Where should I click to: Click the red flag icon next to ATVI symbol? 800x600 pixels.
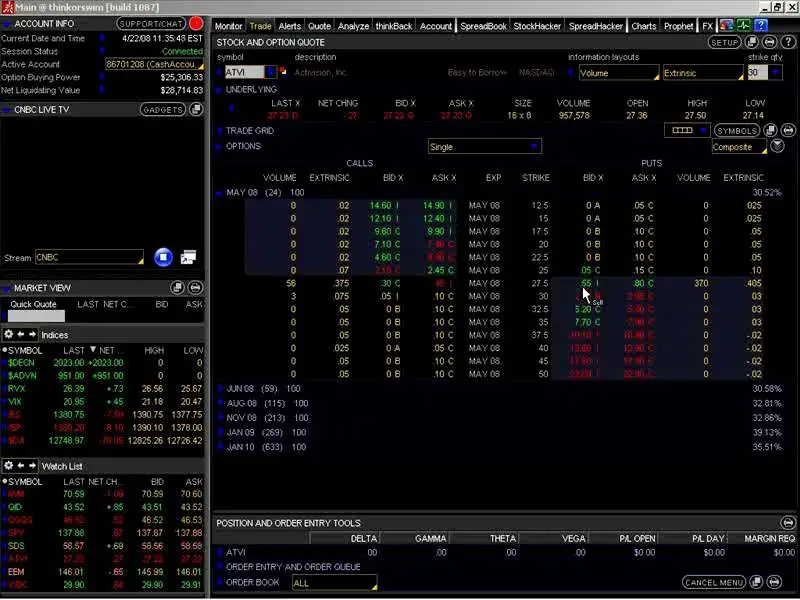point(283,71)
